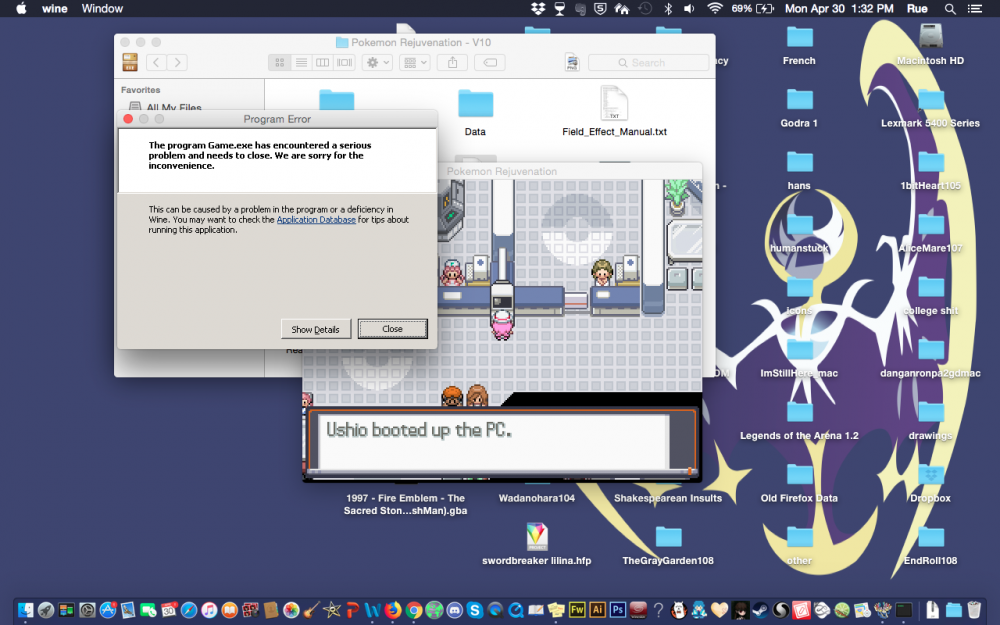The width and height of the screenshot is (1000, 625).
Task: Switch Finder to icon view
Action: [x=279, y=62]
